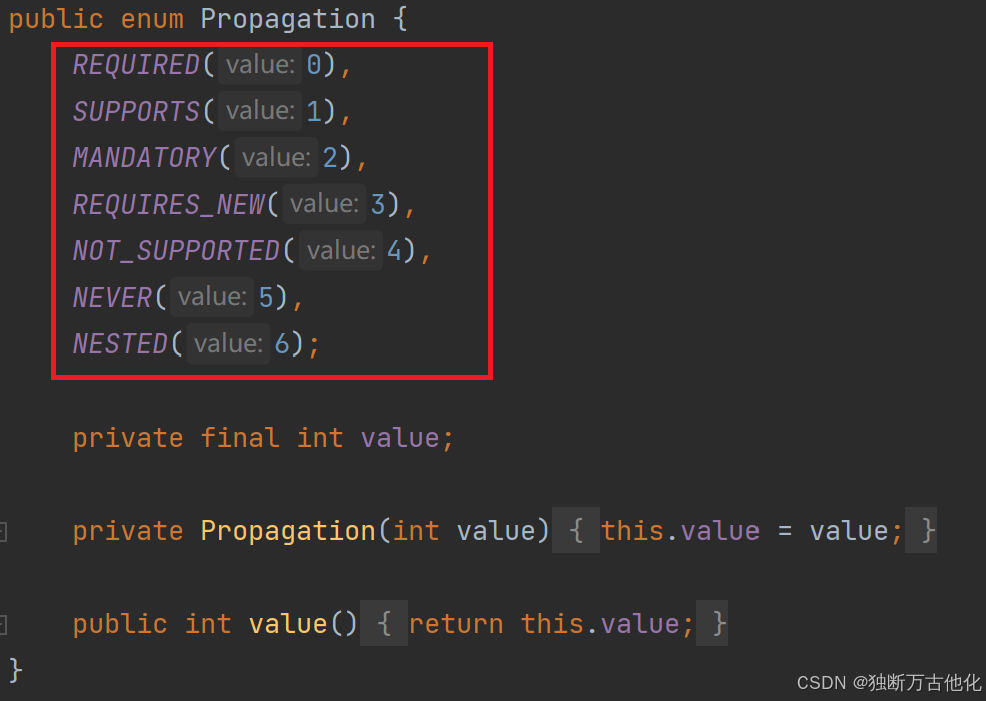Expand the folded Propagation constructor gutter marker
Viewport: 986px width, 701px height.
pos(3,532)
